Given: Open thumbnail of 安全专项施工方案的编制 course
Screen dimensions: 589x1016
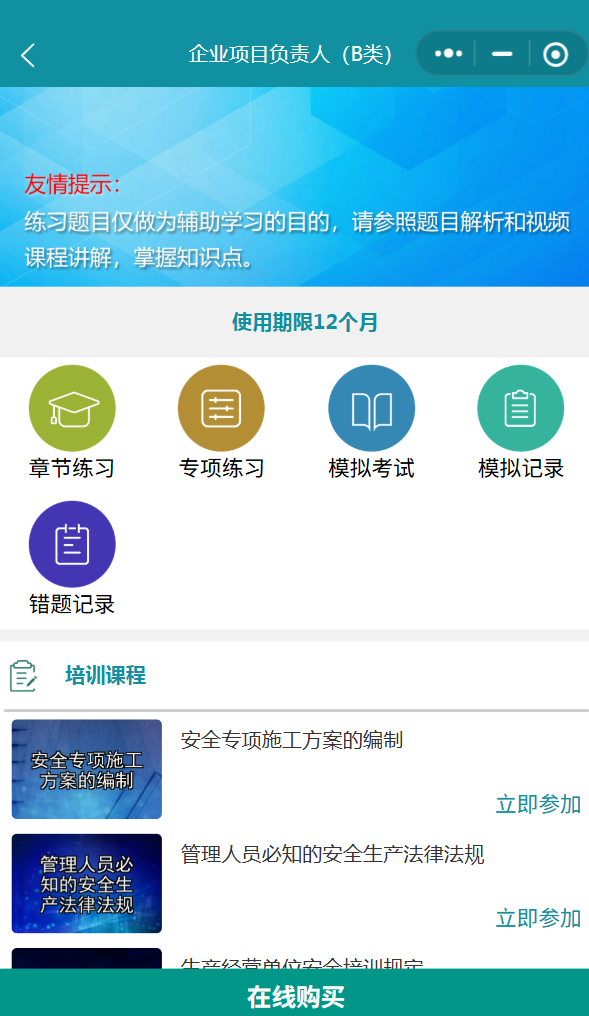Looking at the screenshot, I should (87, 769).
